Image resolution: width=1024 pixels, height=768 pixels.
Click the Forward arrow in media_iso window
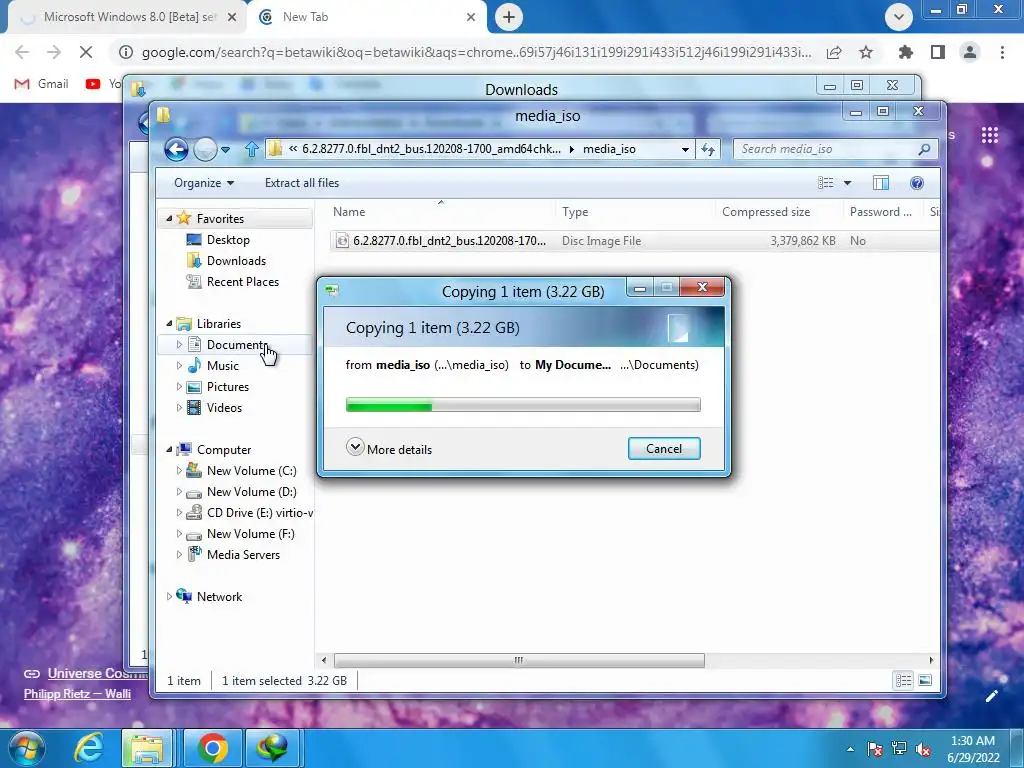pyautogui.click(x=205, y=150)
